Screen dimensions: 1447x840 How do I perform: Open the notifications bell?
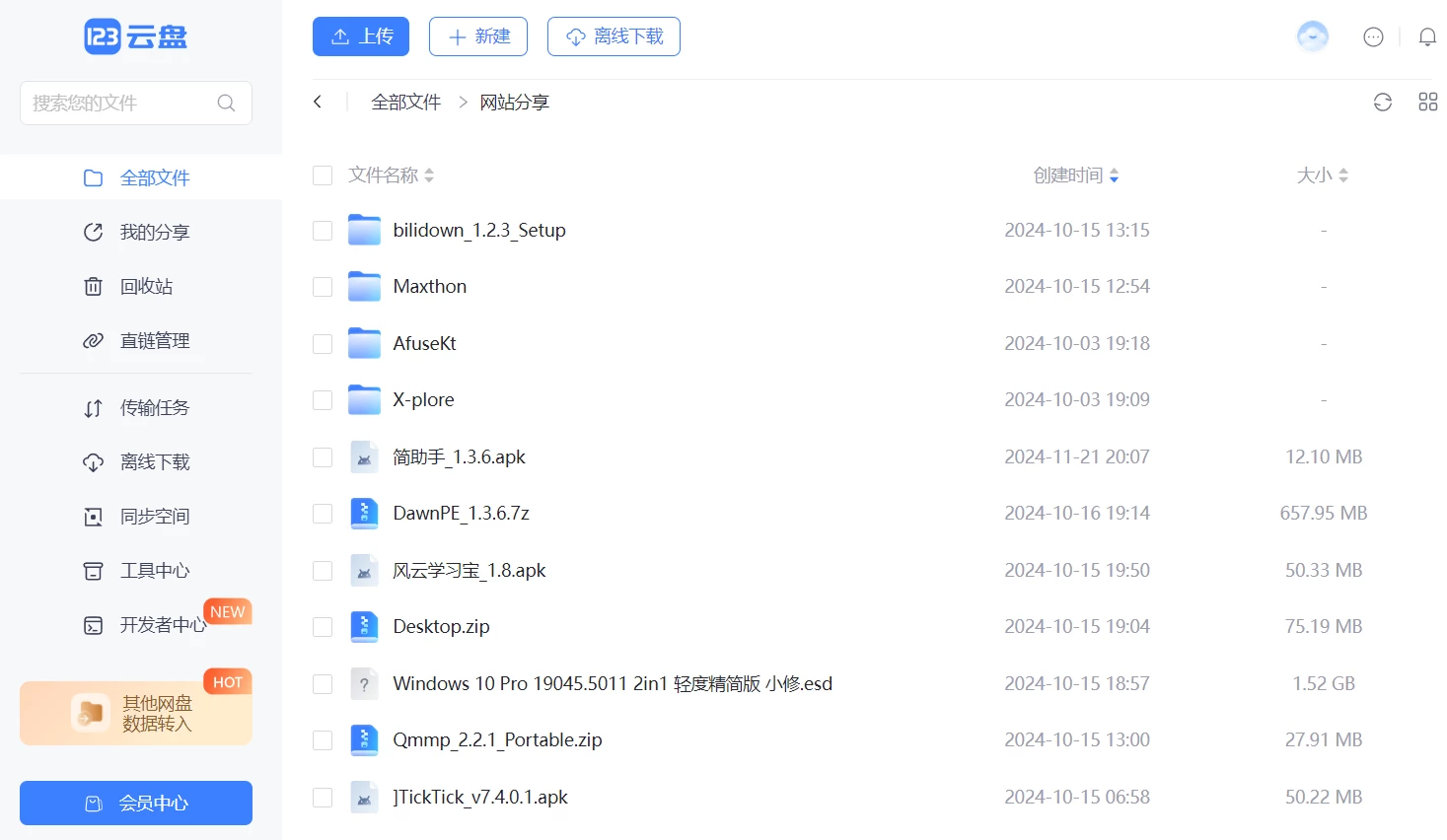point(1427,37)
